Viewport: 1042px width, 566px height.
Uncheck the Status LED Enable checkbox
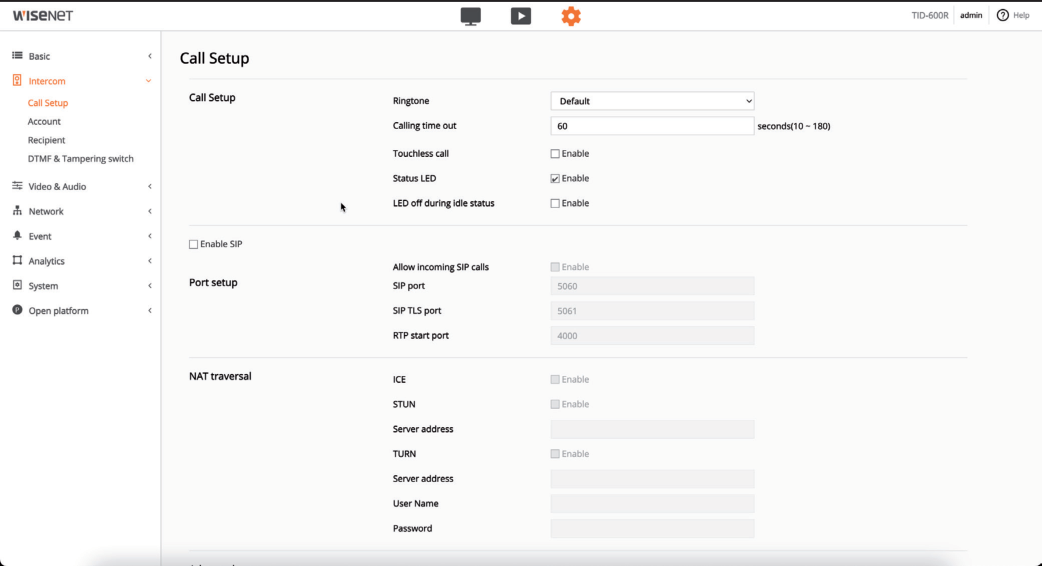[555, 179]
